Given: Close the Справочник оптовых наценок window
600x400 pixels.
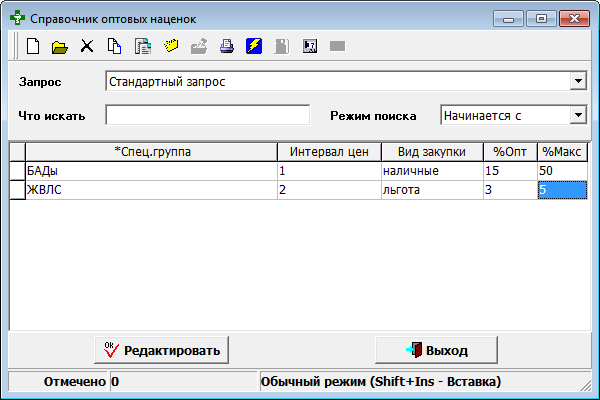Looking at the screenshot, I should pyautogui.click(x=574, y=18).
